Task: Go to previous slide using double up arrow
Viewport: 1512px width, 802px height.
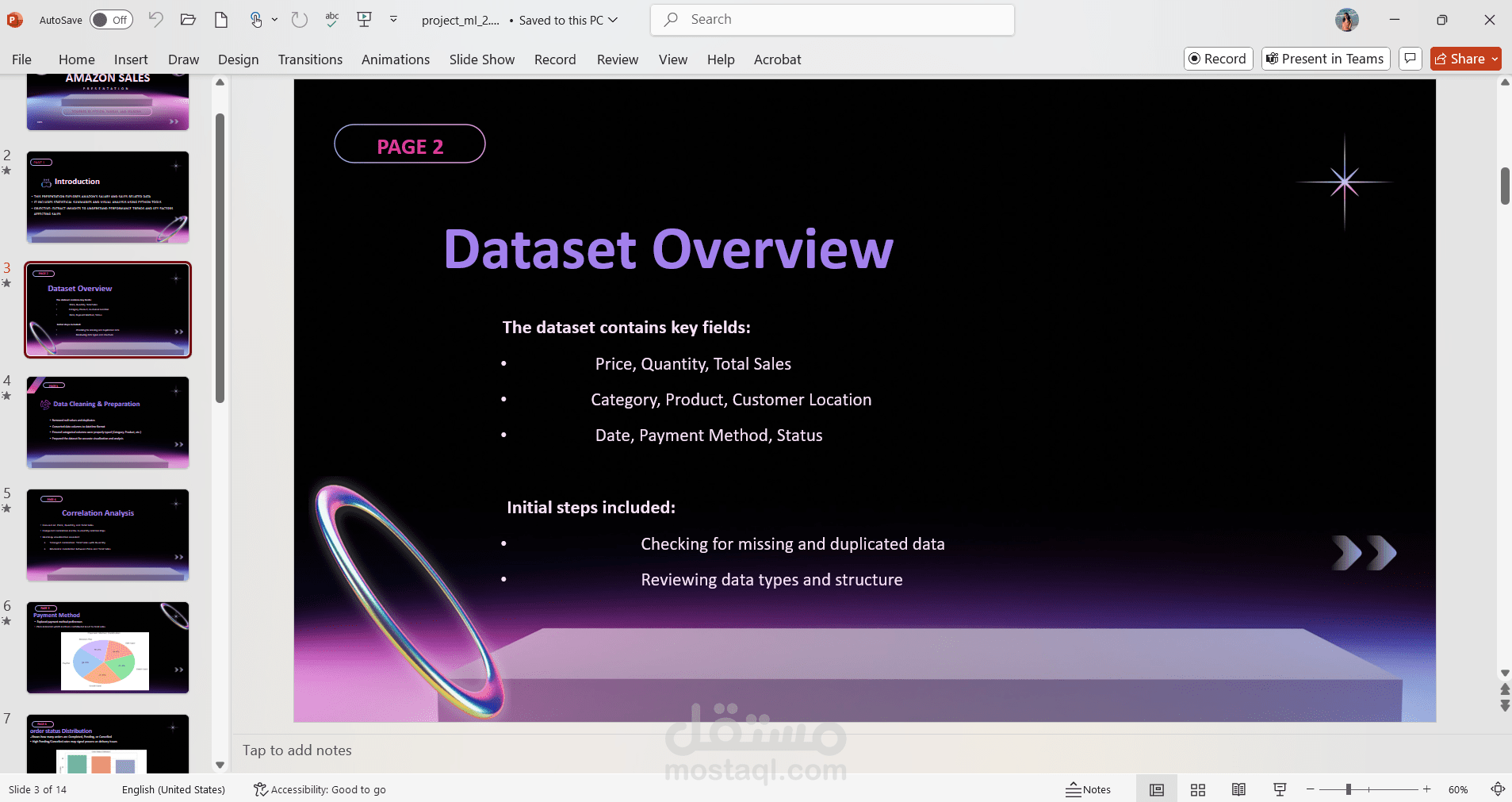Action: pos(1505,689)
